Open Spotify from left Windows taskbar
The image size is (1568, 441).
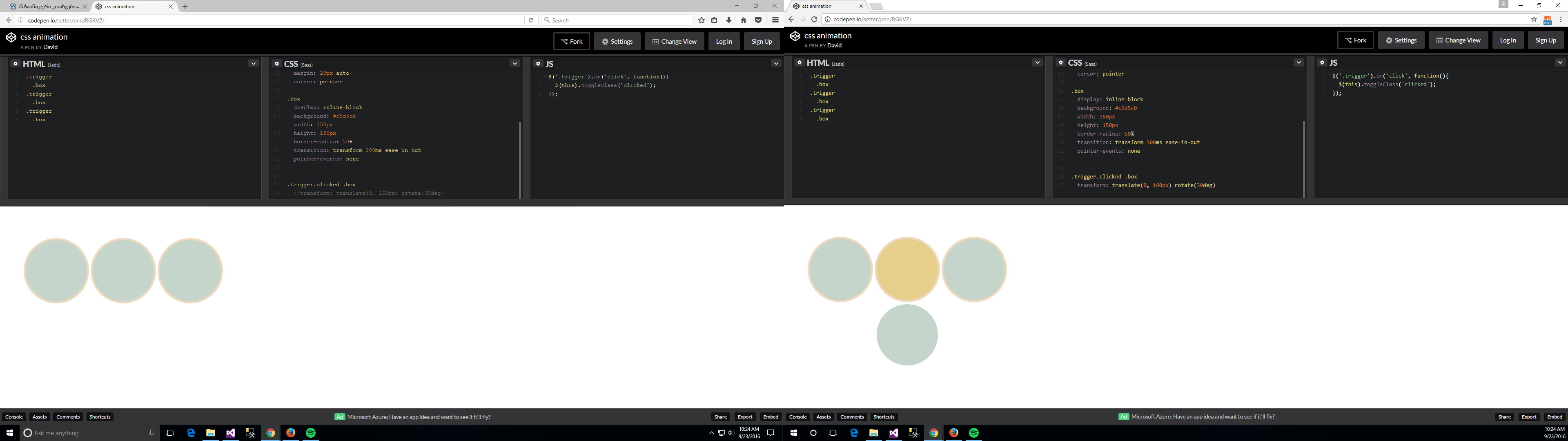[x=310, y=432]
